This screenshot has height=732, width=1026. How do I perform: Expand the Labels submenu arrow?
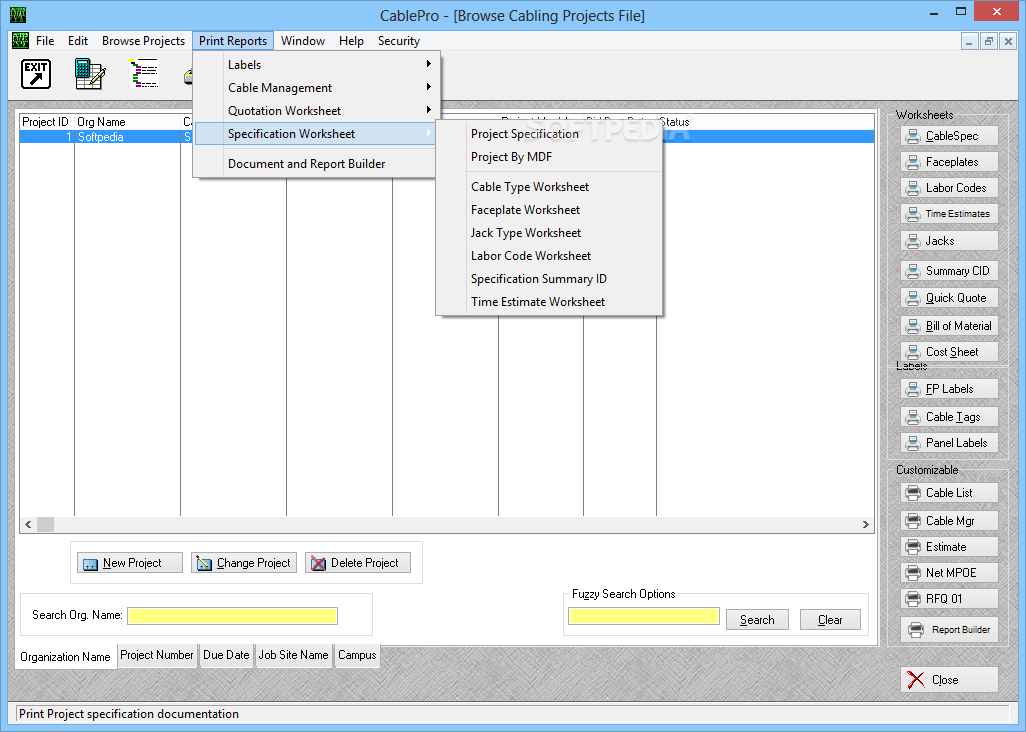pos(429,64)
